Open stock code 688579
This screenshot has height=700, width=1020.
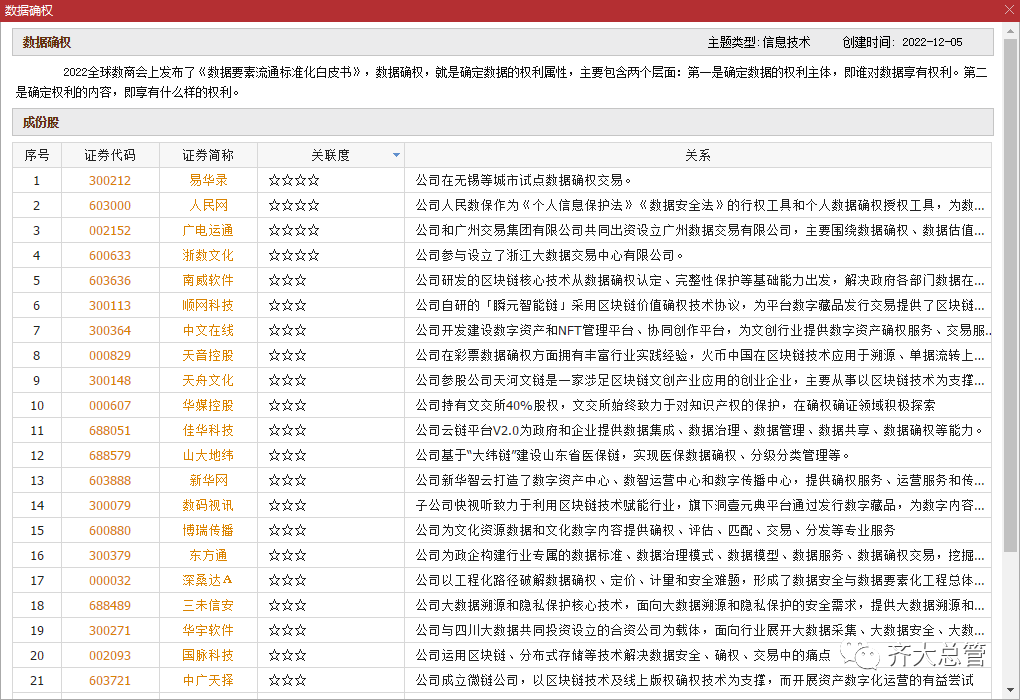coord(110,455)
